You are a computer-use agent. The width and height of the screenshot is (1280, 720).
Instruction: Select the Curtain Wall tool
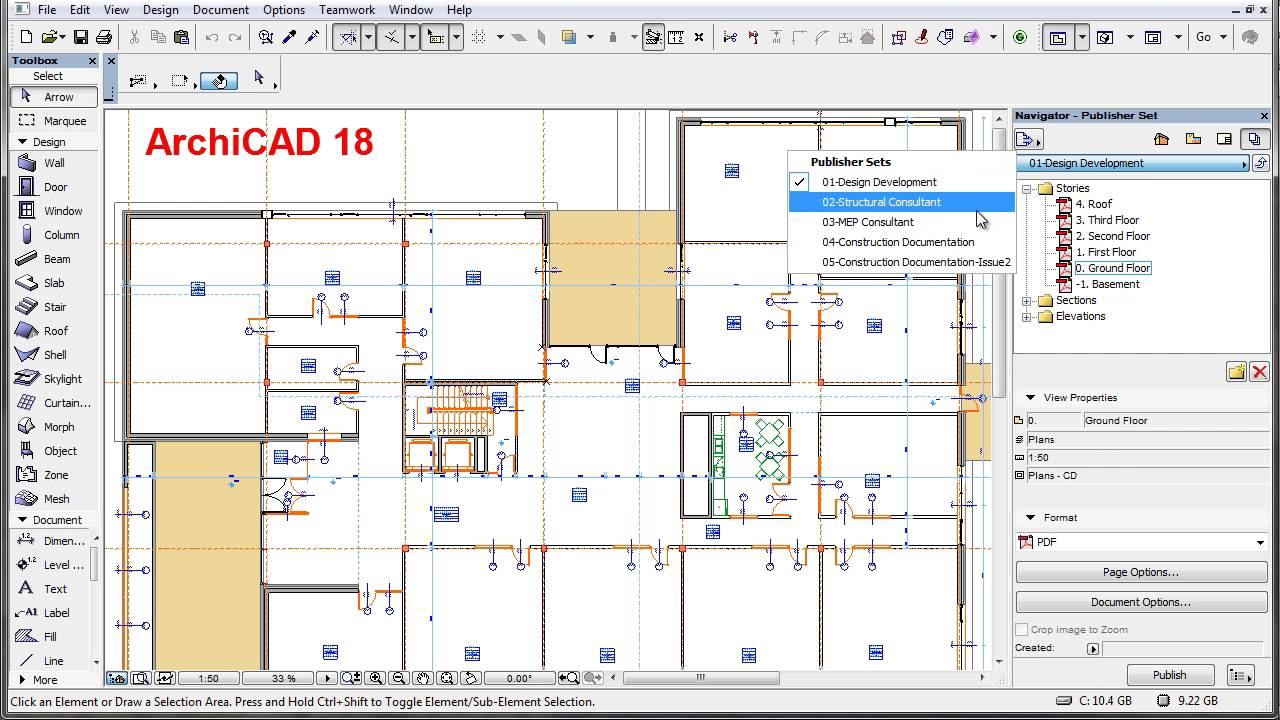click(55, 403)
